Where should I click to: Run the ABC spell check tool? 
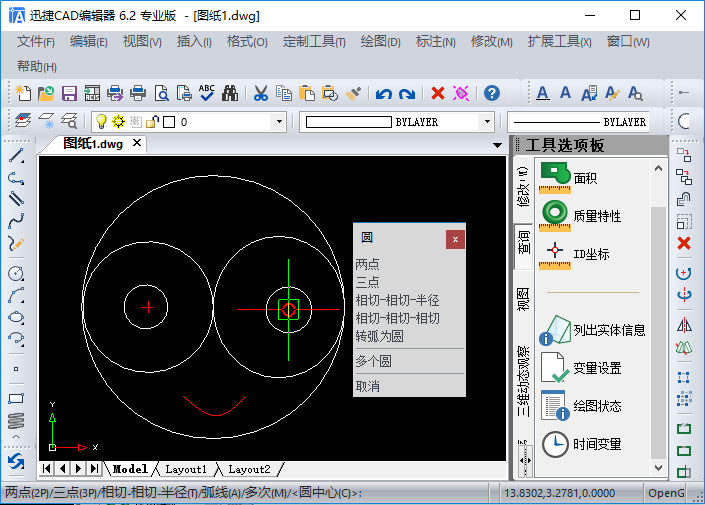(x=207, y=93)
